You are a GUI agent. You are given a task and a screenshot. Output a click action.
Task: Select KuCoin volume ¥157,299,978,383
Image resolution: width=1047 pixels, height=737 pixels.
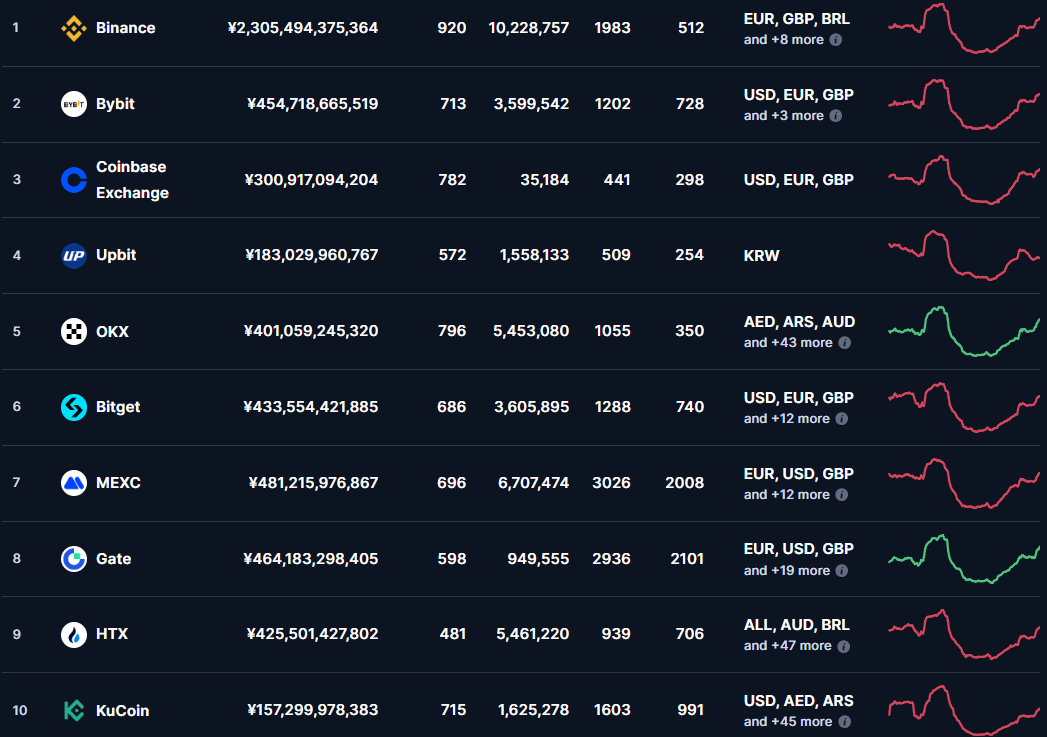[x=312, y=710]
